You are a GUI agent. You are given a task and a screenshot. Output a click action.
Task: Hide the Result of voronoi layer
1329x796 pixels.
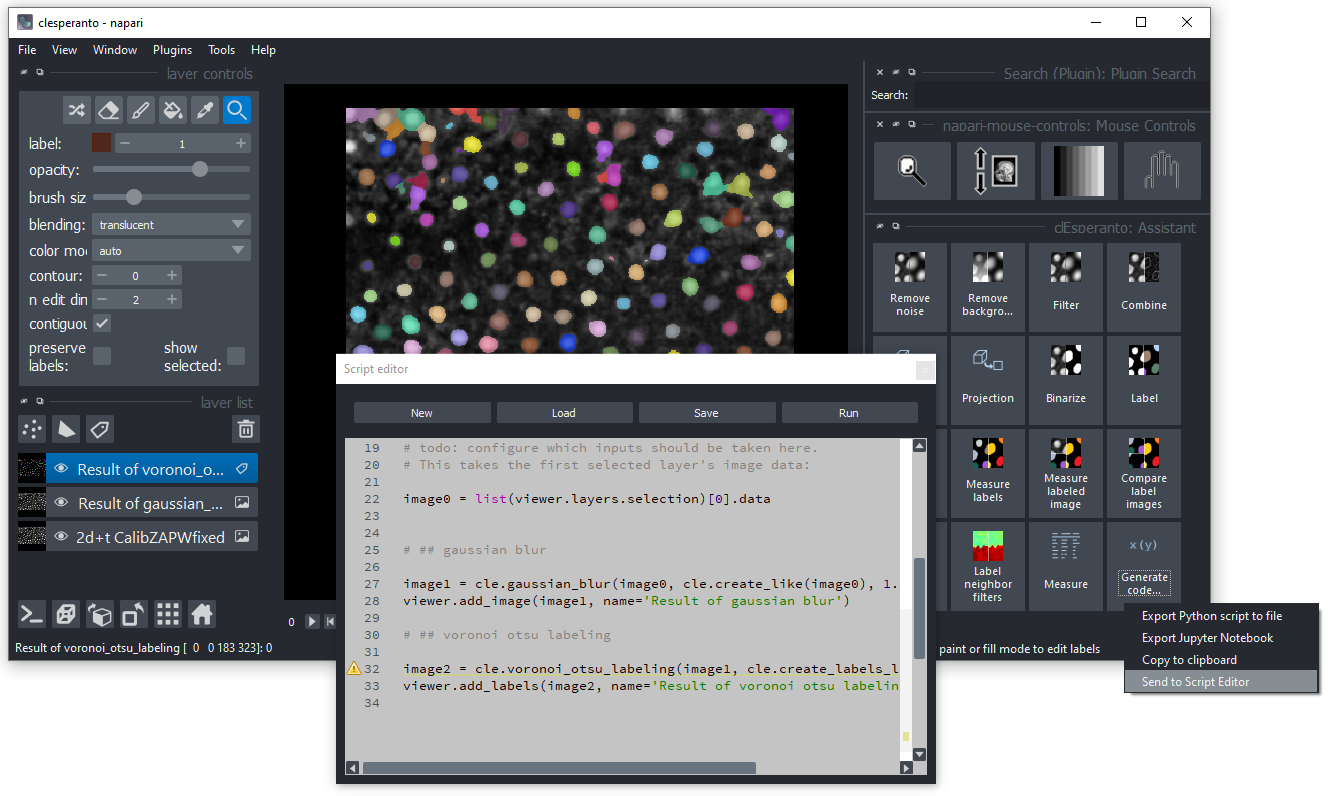(62, 469)
